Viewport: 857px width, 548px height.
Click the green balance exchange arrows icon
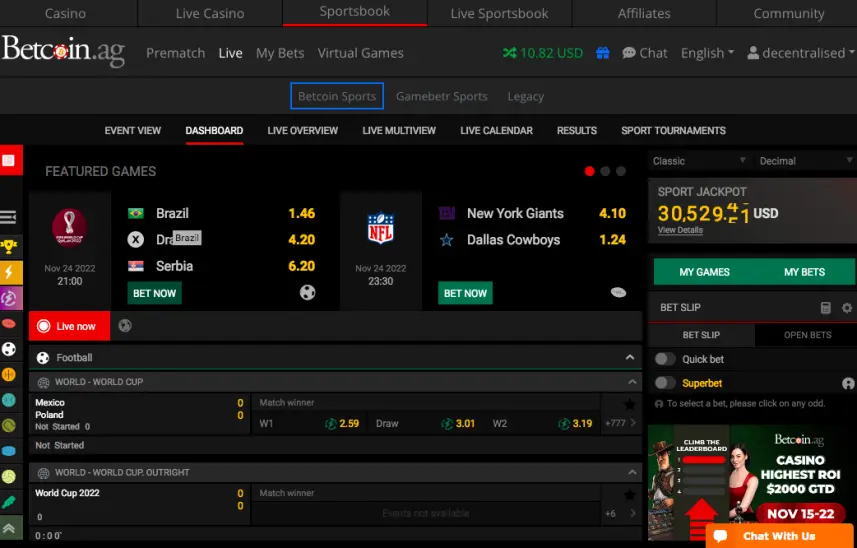(509, 53)
